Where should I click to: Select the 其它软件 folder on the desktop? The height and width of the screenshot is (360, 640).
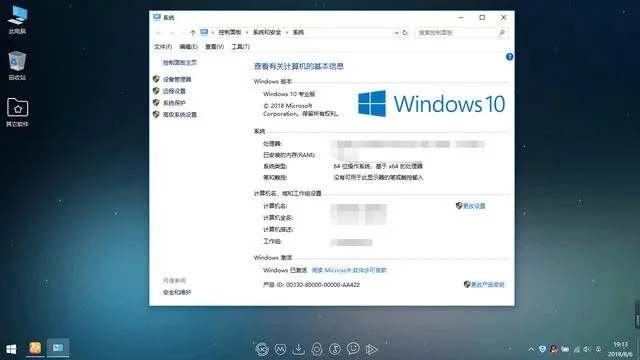pyautogui.click(x=17, y=112)
